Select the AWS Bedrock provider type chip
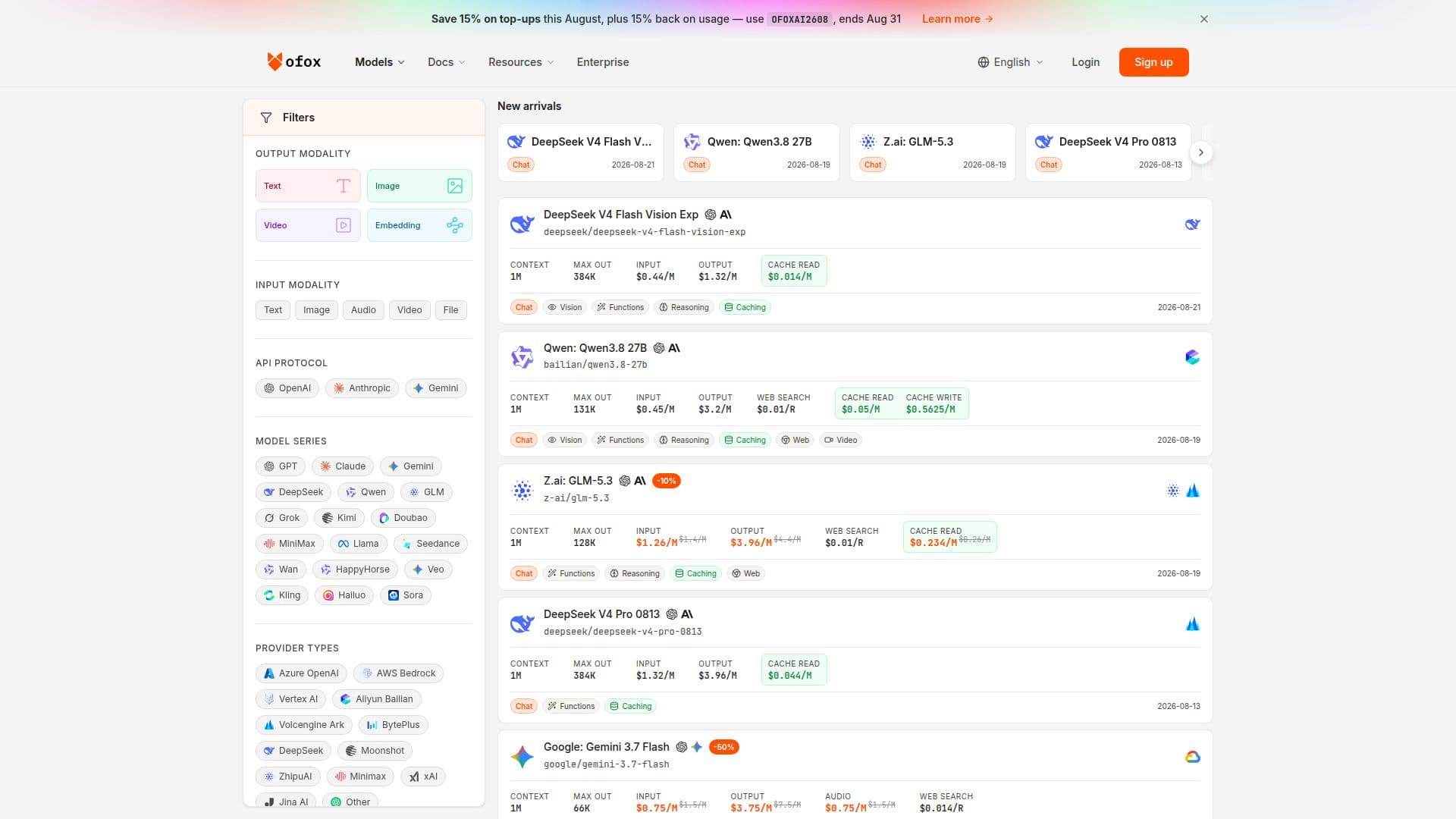 [398, 673]
